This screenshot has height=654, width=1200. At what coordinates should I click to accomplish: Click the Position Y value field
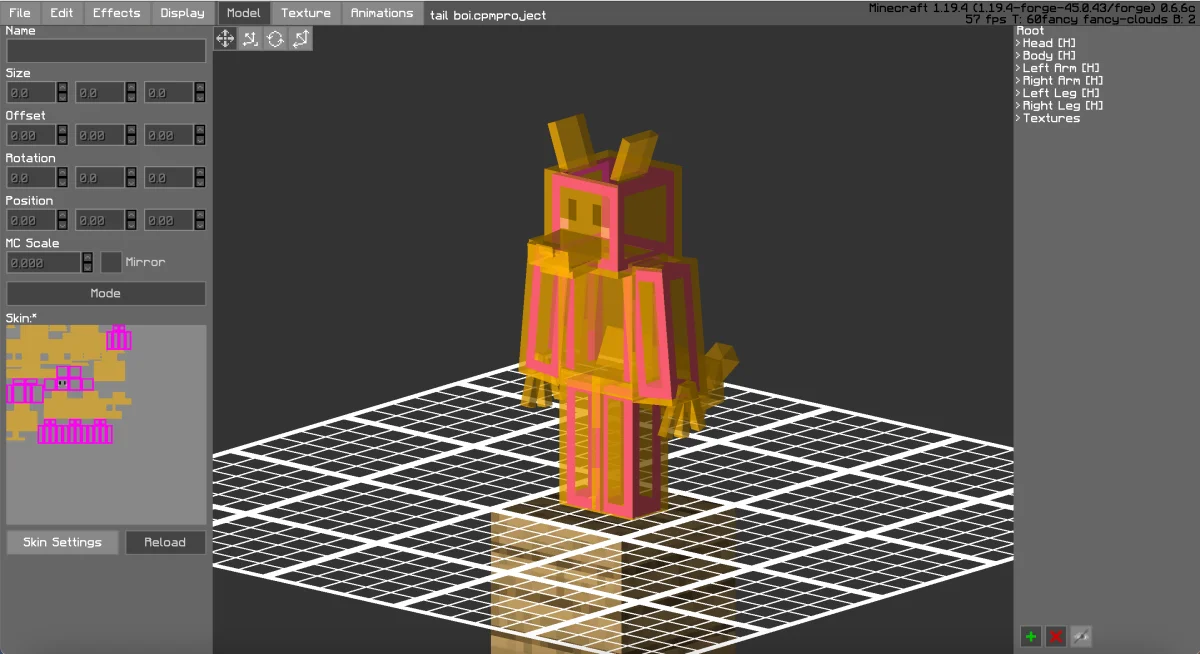(100, 220)
